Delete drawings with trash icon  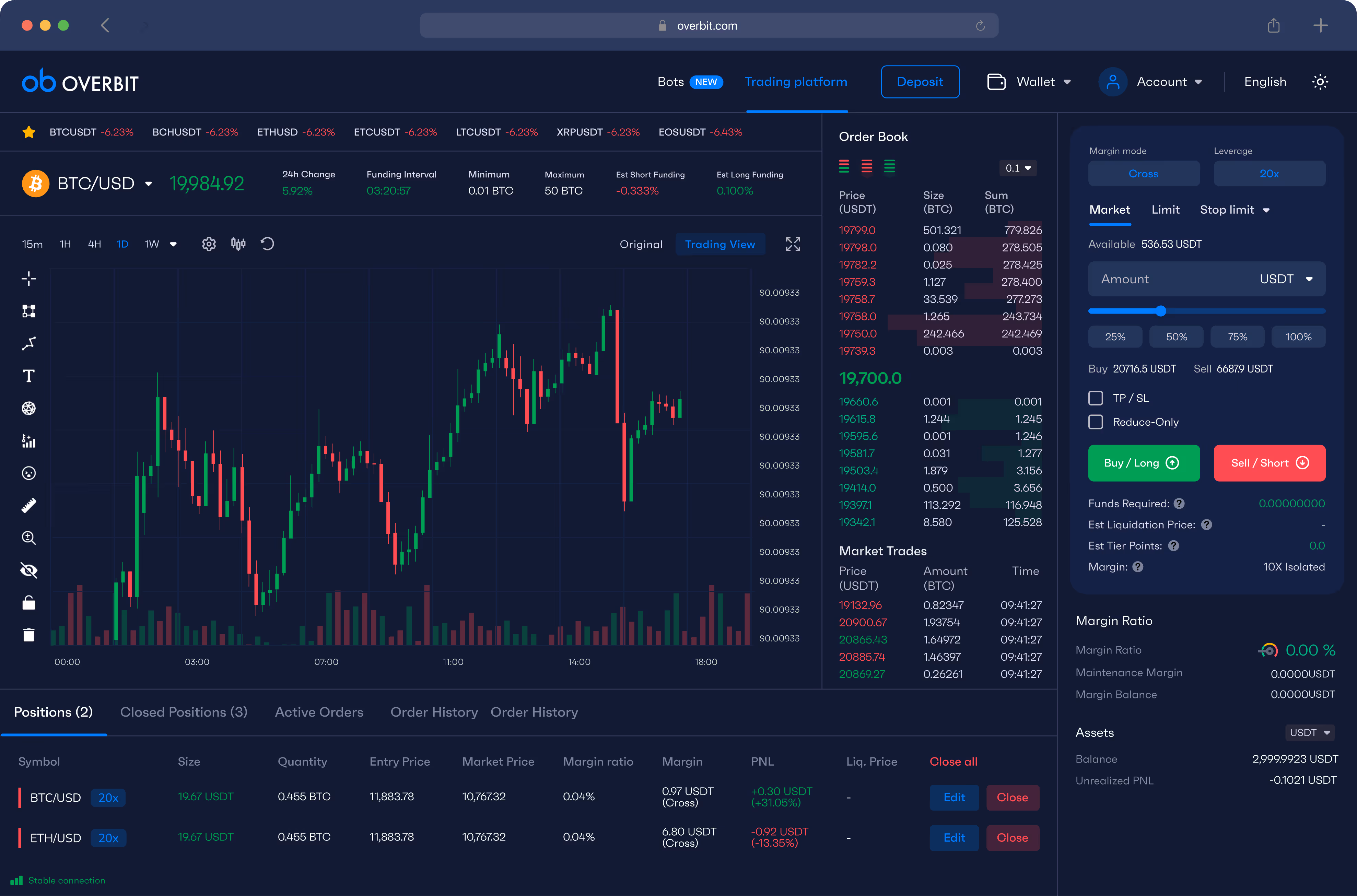pyautogui.click(x=28, y=635)
